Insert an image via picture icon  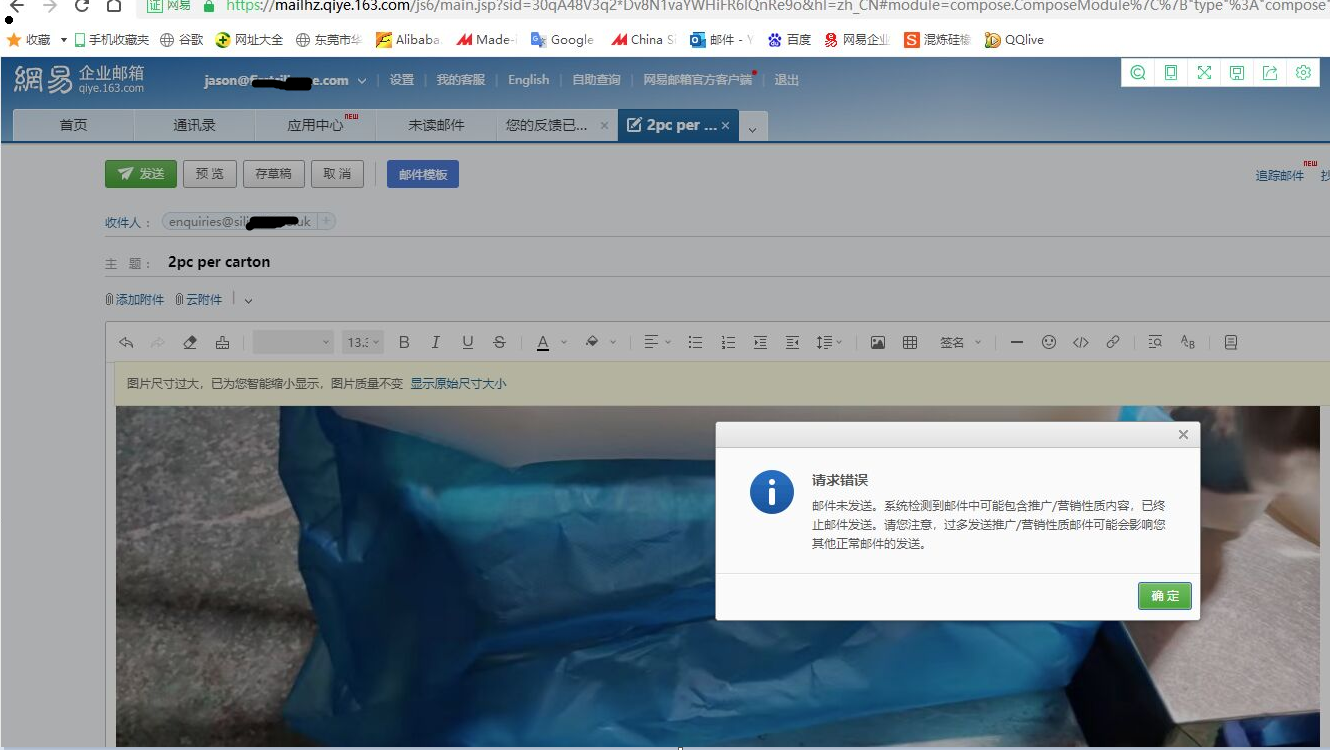[878, 342]
